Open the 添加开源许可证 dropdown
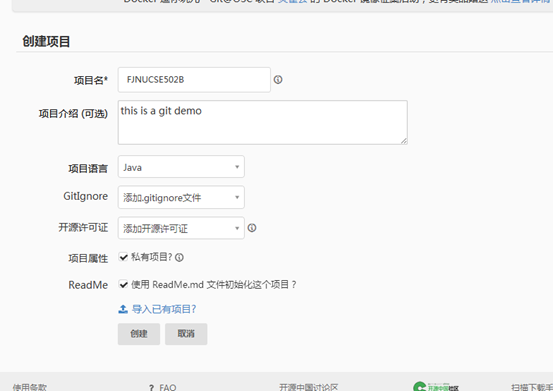553x391 pixels. [181, 228]
